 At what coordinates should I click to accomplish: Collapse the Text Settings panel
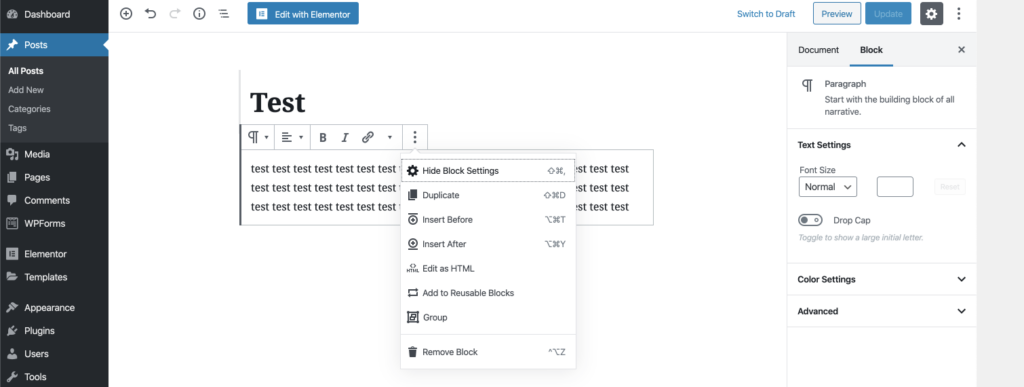882,145
